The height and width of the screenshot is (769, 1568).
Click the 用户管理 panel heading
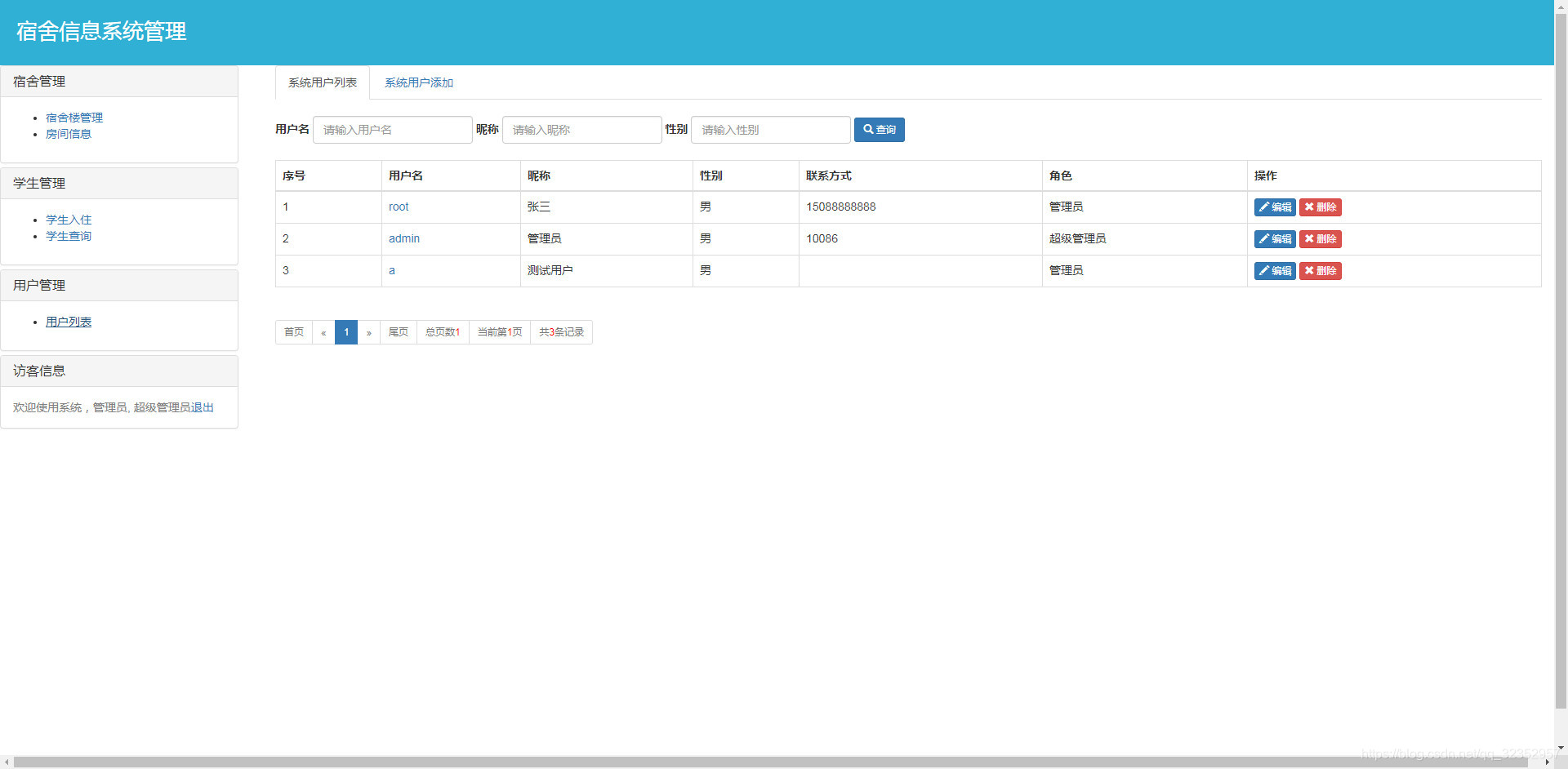click(x=119, y=286)
